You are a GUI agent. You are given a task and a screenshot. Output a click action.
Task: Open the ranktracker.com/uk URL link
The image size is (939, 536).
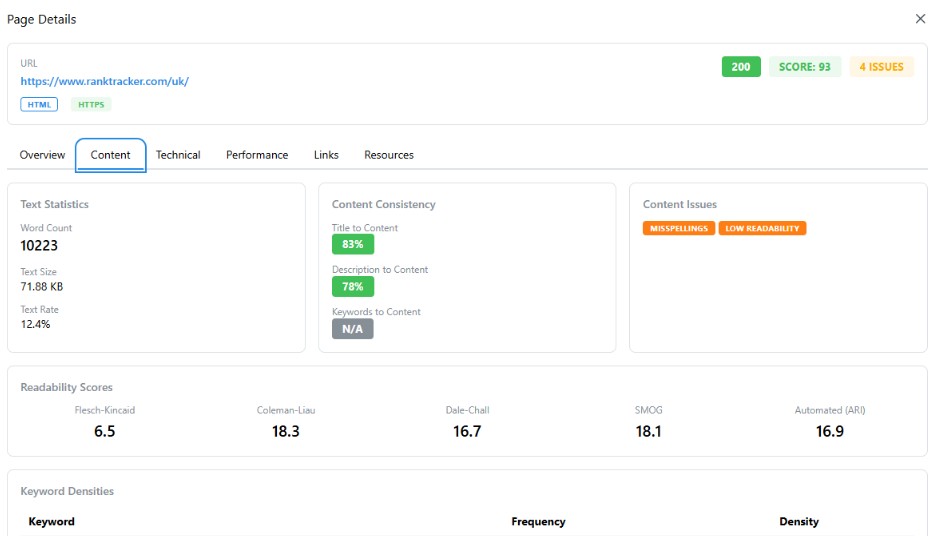(104, 81)
